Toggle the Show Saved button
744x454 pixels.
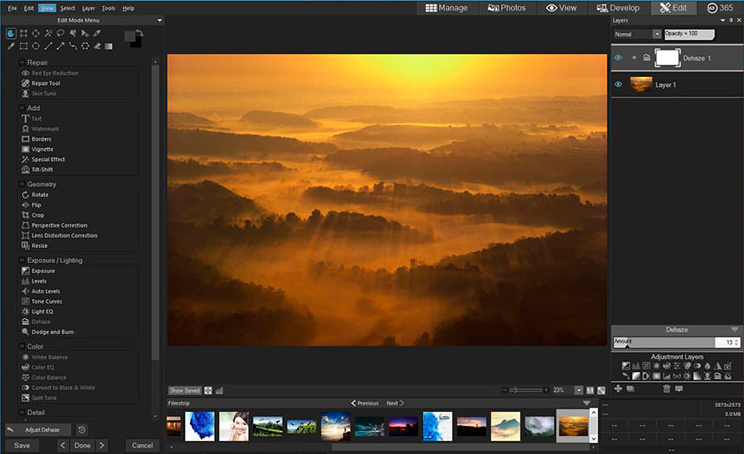point(184,390)
